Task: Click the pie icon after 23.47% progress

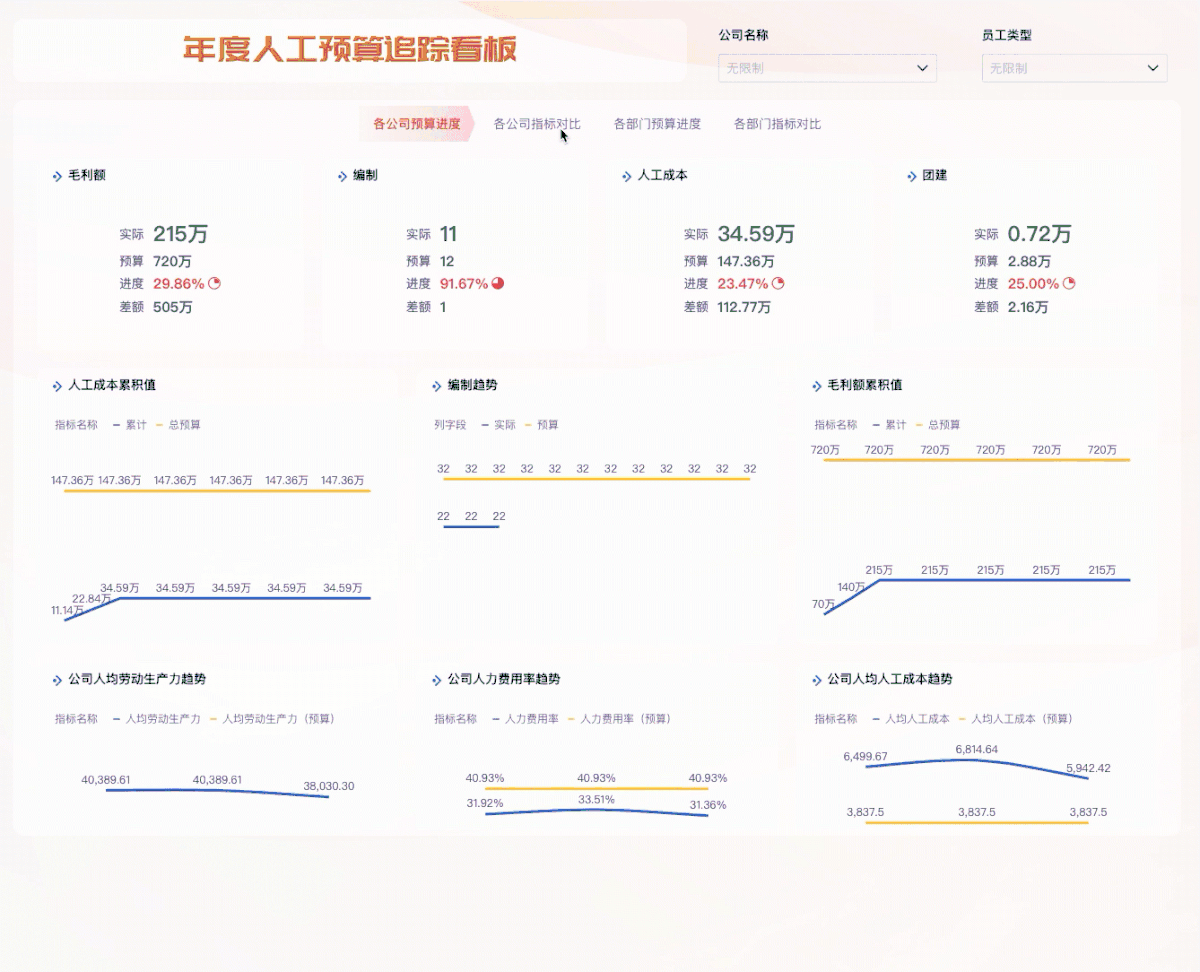Action: coord(778,284)
